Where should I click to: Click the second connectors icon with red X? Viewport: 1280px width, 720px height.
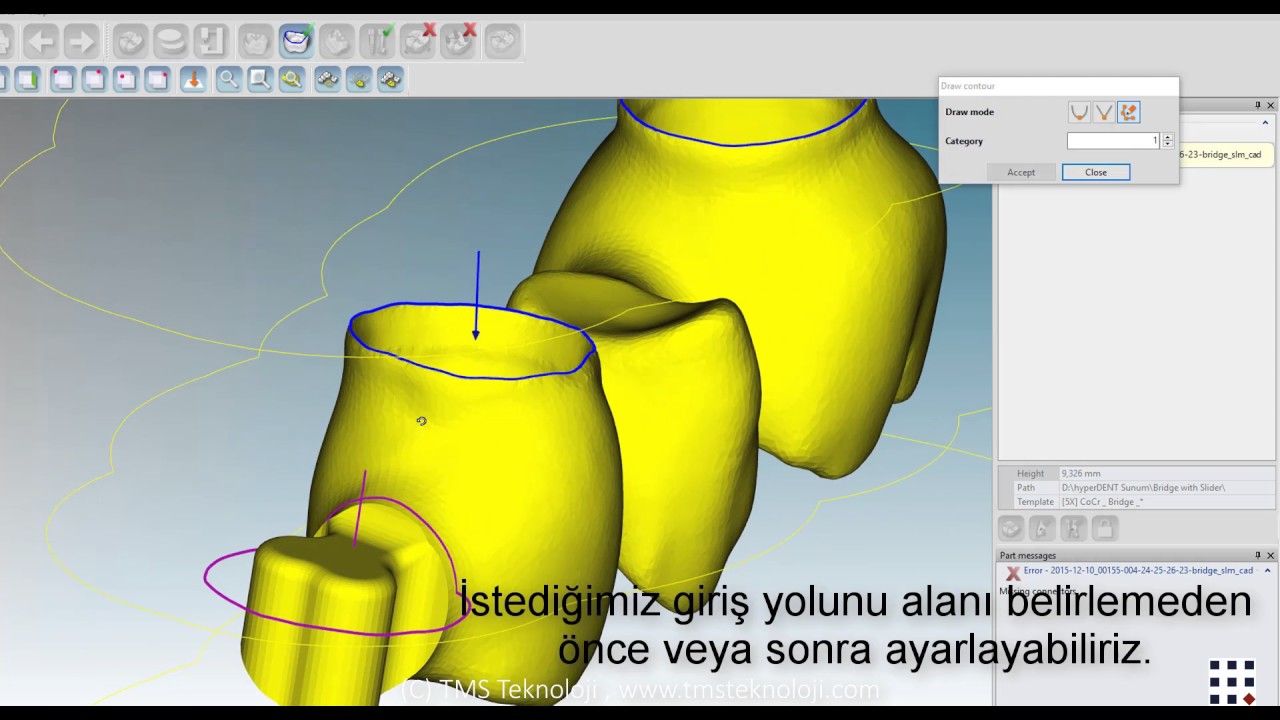point(459,41)
